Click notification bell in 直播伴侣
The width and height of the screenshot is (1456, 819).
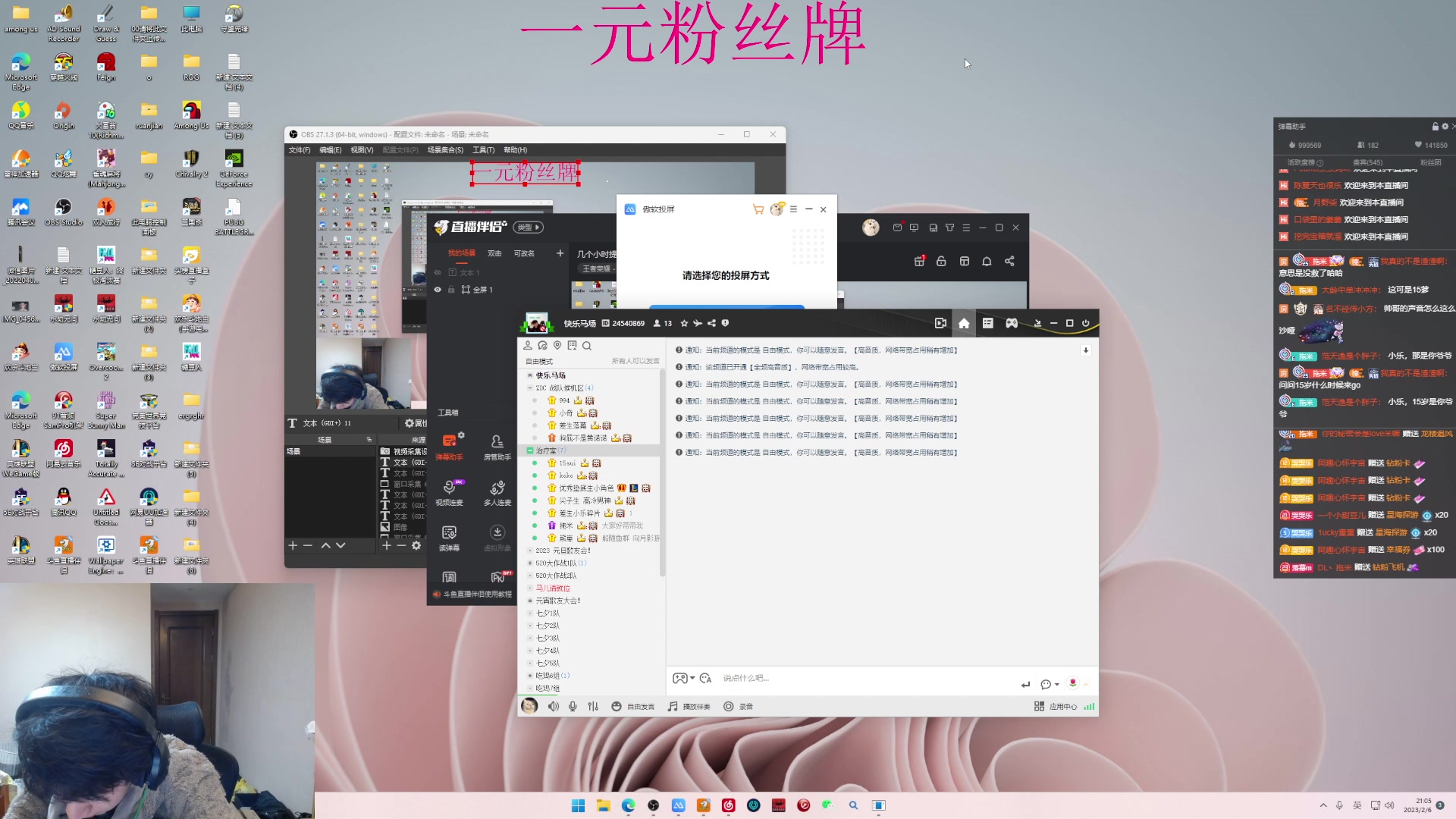click(x=987, y=261)
